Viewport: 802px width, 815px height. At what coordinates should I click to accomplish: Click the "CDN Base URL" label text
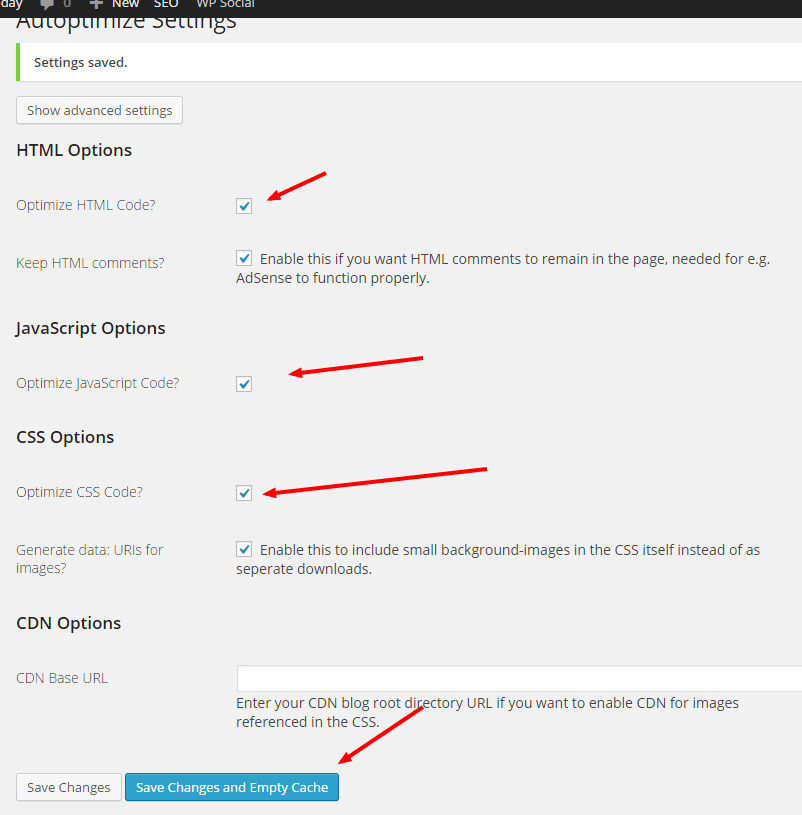62,678
